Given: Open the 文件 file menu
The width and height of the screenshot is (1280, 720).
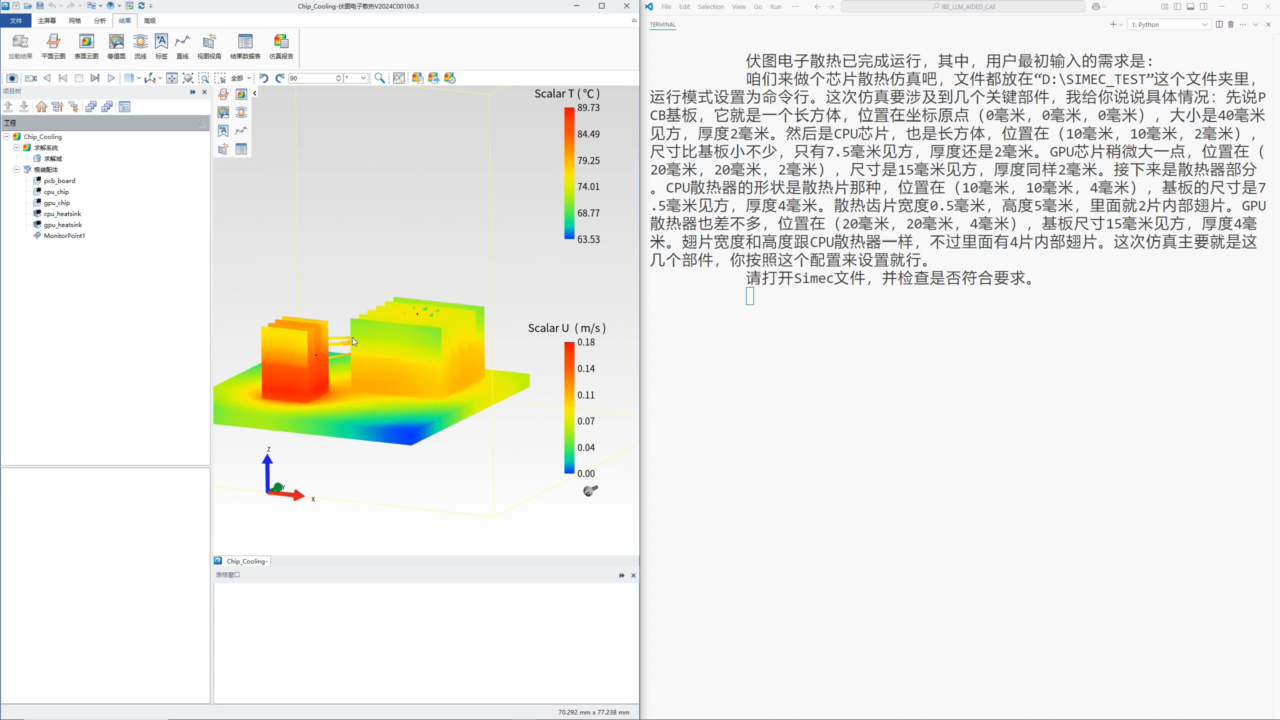Looking at the screenshot, I should pyautogui.click(x=16, y=20).
